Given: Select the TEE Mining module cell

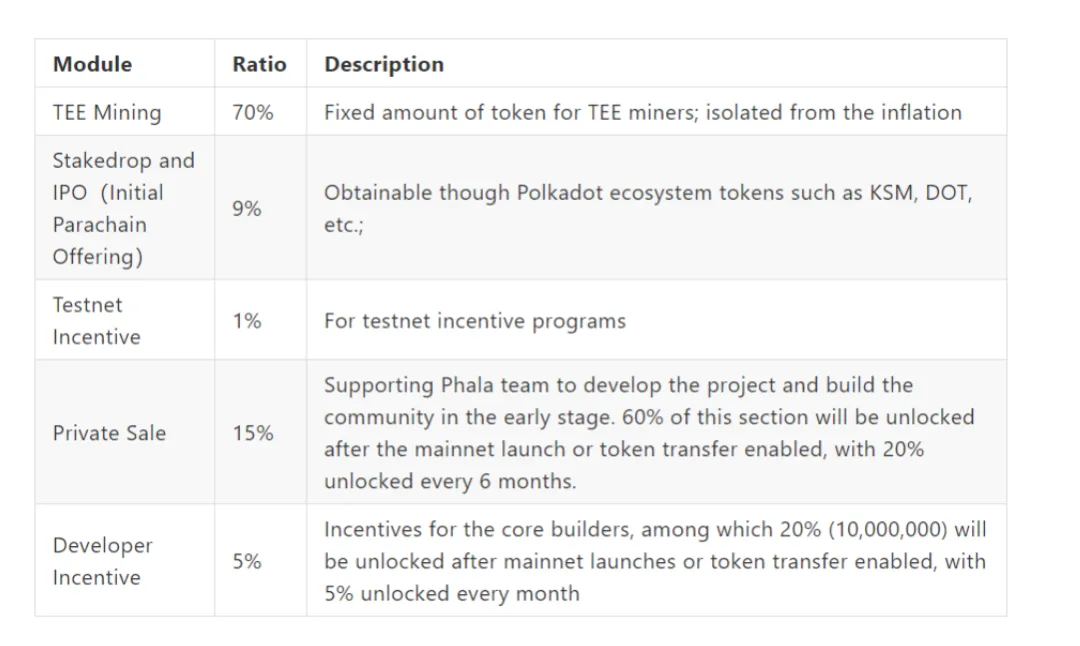Looking at the screenshot, I should point(125,112).
